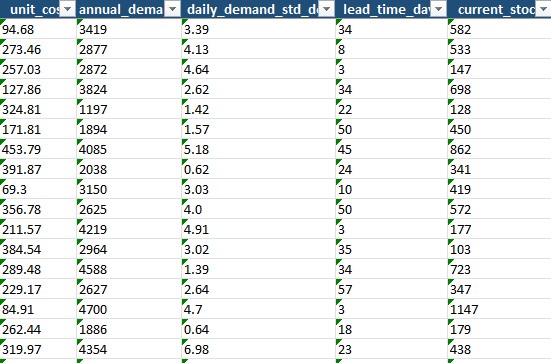551x363 pixels.
Task: Select std dev cell 6.98
Action: click(258, 349)
